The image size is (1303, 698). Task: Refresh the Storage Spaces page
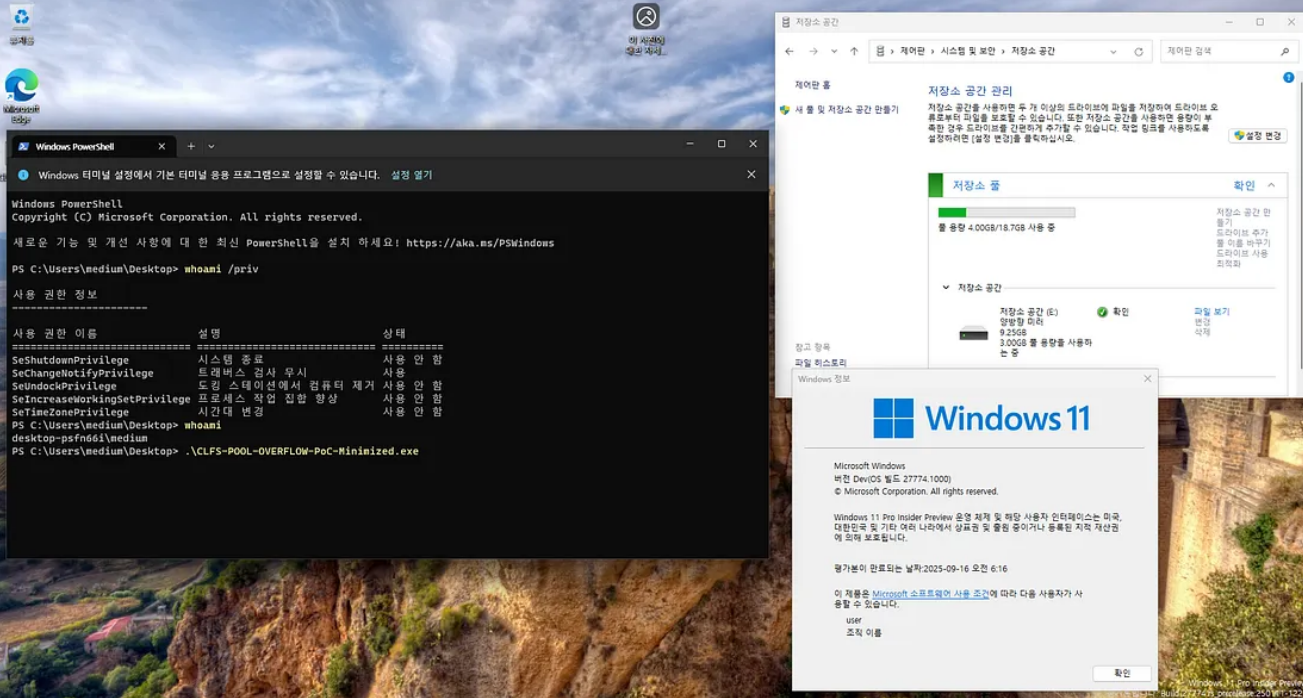pyautogui.click(x=1138, y=51)
